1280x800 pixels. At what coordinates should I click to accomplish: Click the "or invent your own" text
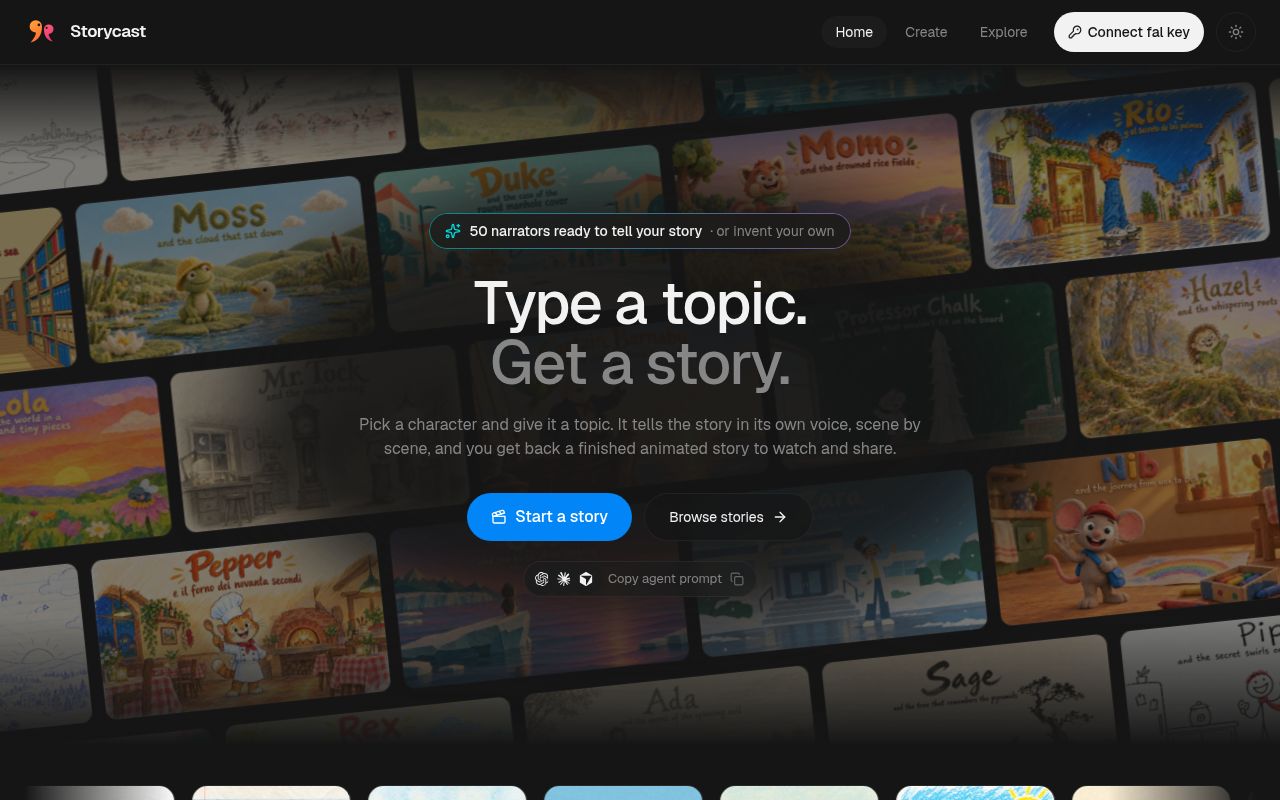coord(775,231)
